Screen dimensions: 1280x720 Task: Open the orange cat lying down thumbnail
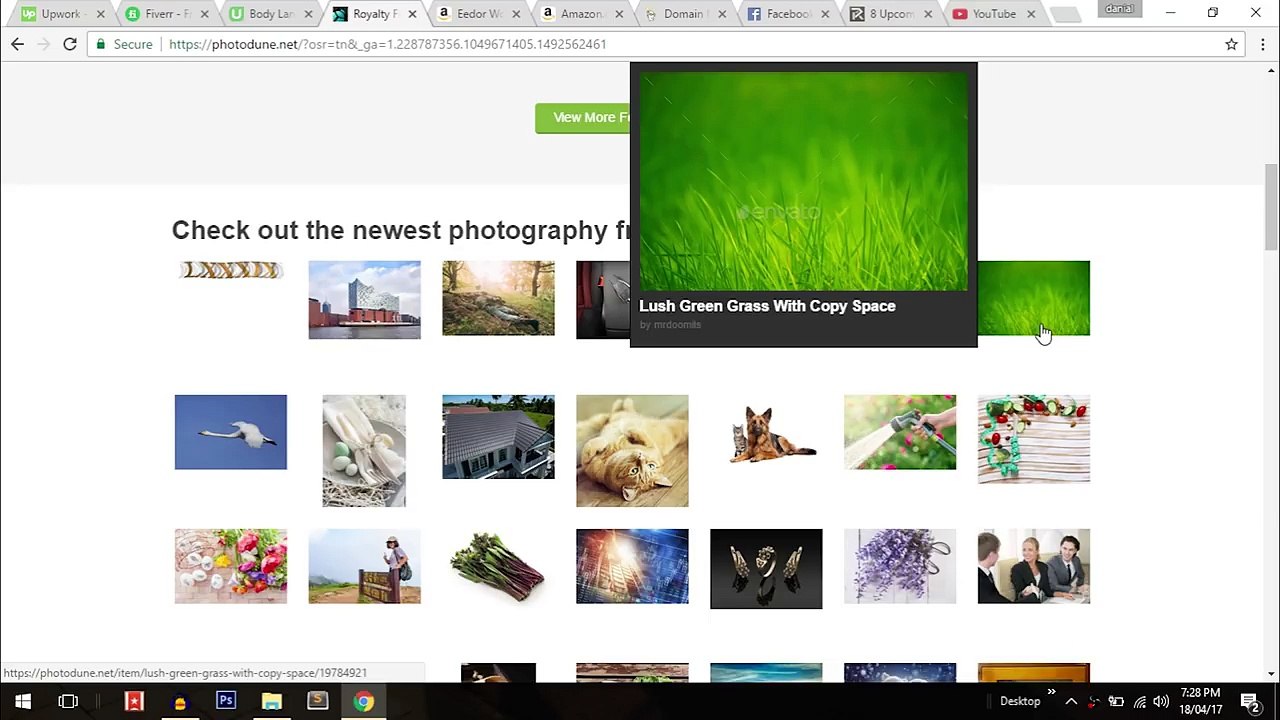pos(632,450)
